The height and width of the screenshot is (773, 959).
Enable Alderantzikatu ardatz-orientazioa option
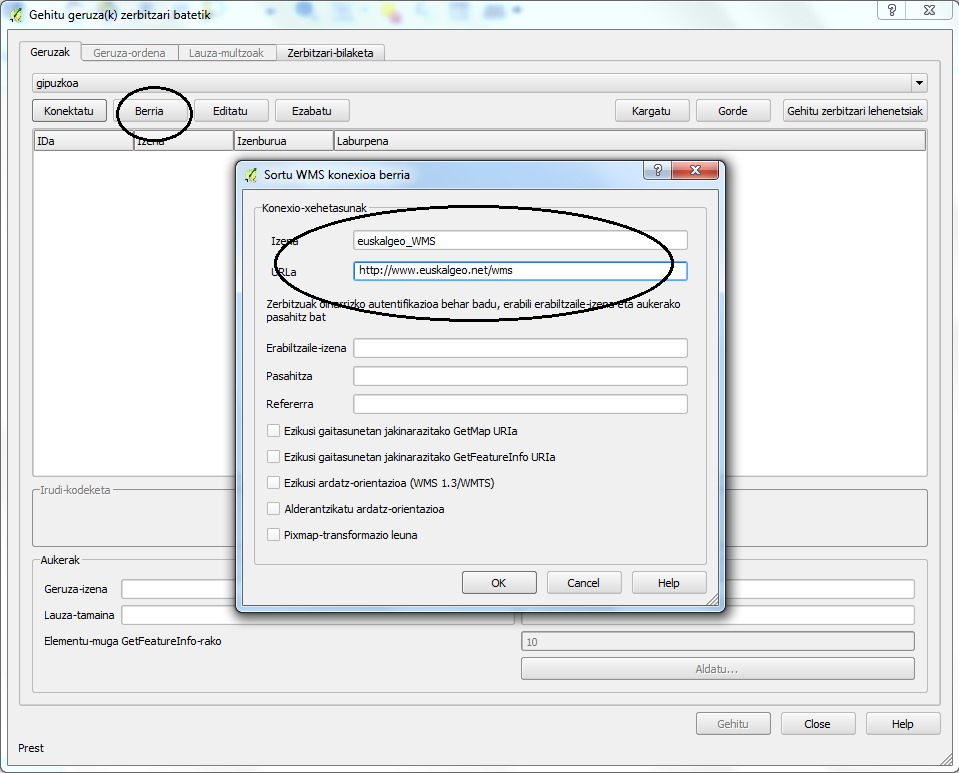pos(274,509)
